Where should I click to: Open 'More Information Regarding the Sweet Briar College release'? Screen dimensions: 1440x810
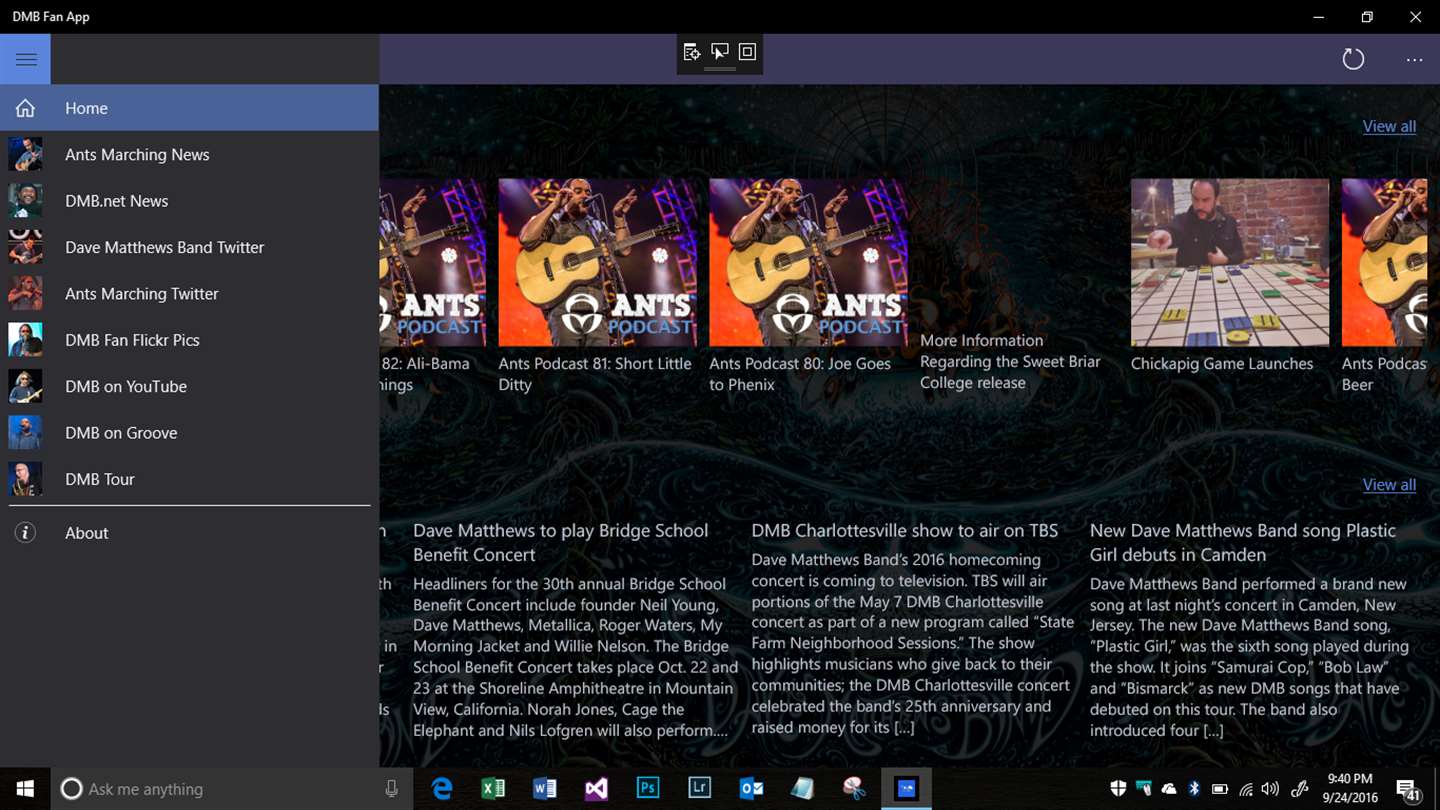pos(1010,362)
